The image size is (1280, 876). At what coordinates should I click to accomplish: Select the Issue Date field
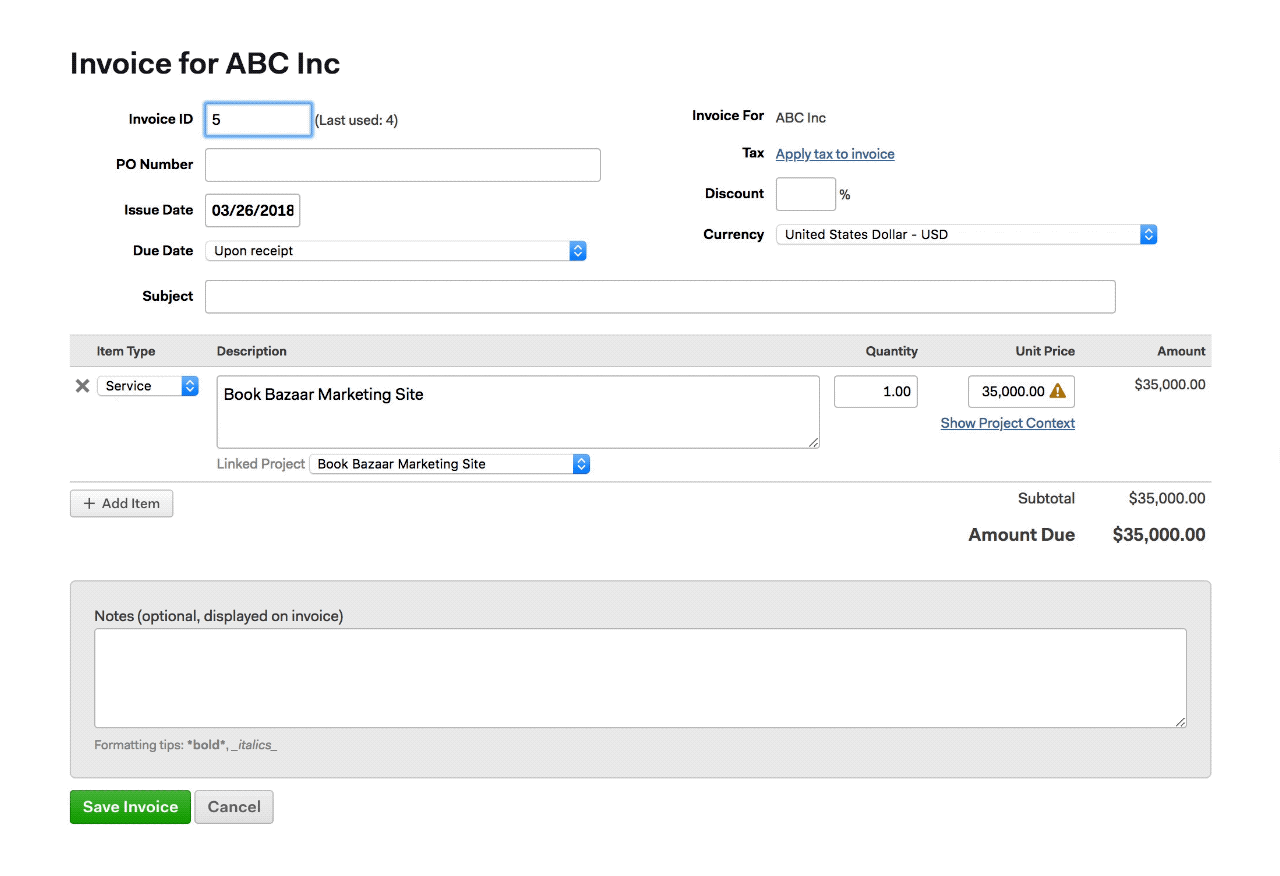pos(252,211)
